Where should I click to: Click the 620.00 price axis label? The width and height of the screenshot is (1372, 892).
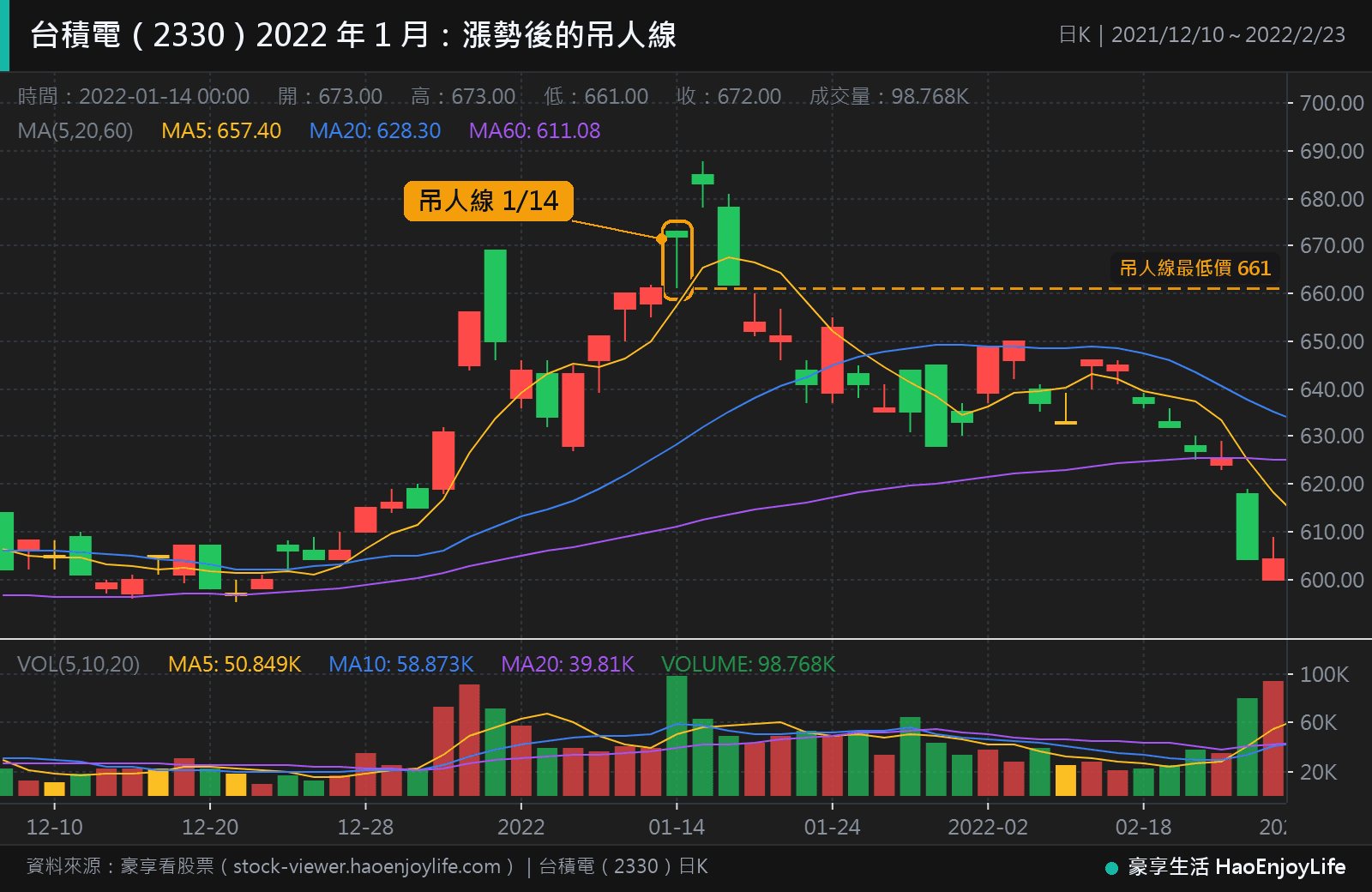coord(1332,485)
